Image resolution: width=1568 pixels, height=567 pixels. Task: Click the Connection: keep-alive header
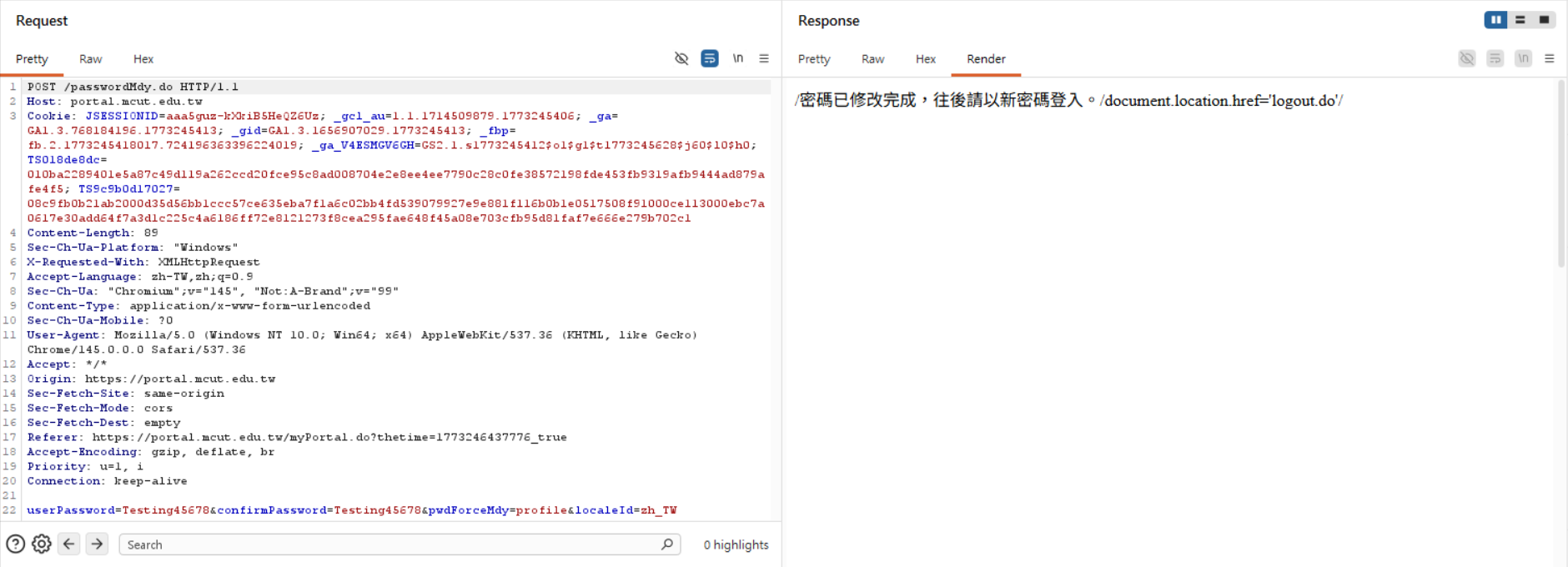click(x=107, y=481)
